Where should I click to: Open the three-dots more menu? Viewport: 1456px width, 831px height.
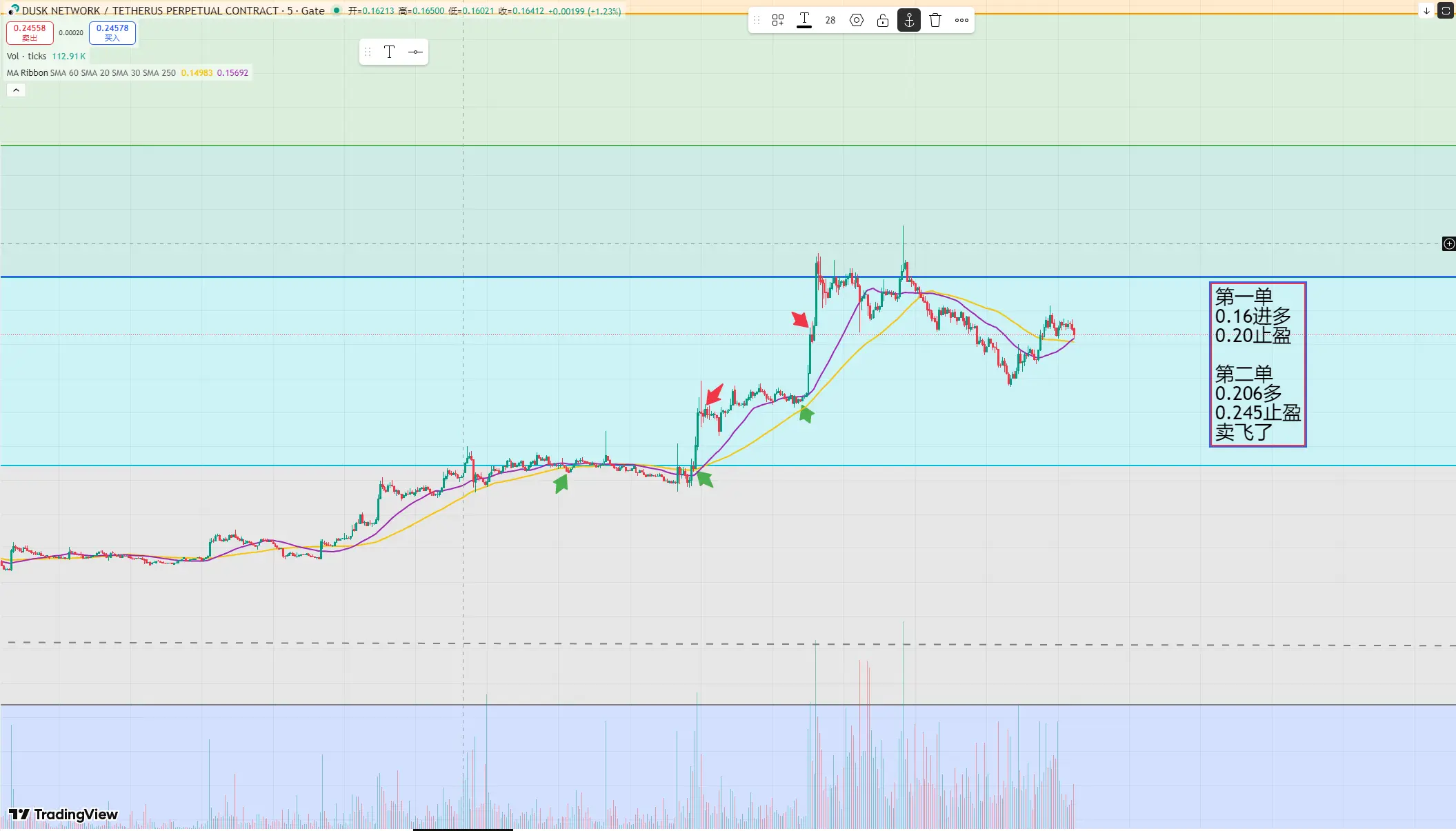coord(961,20)
